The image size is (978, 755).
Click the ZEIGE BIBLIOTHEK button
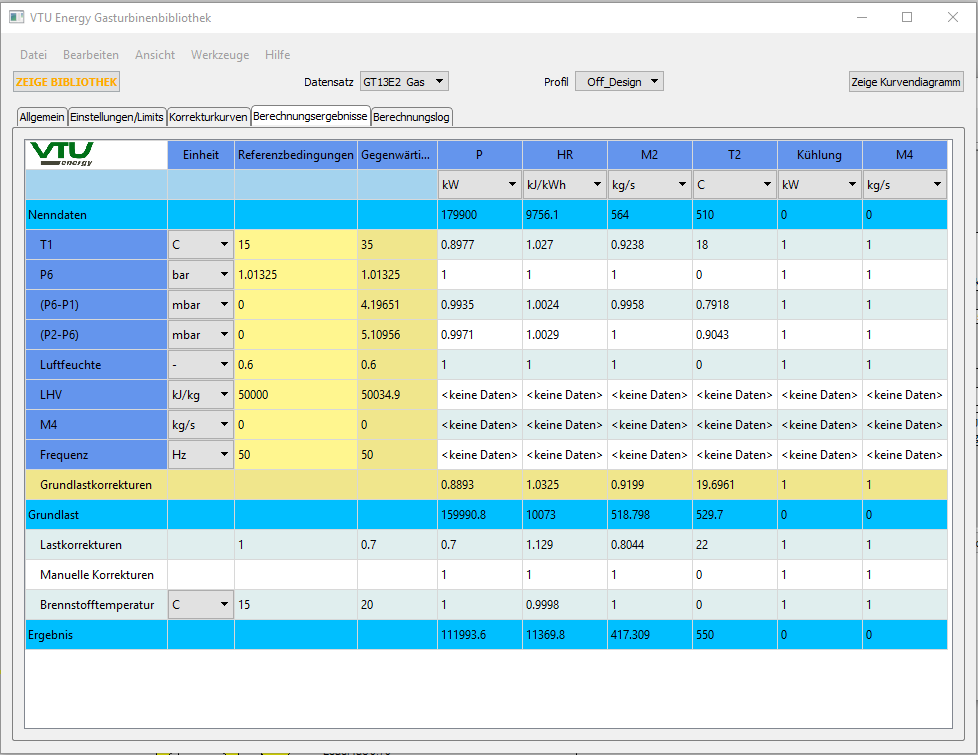point(66,82)
